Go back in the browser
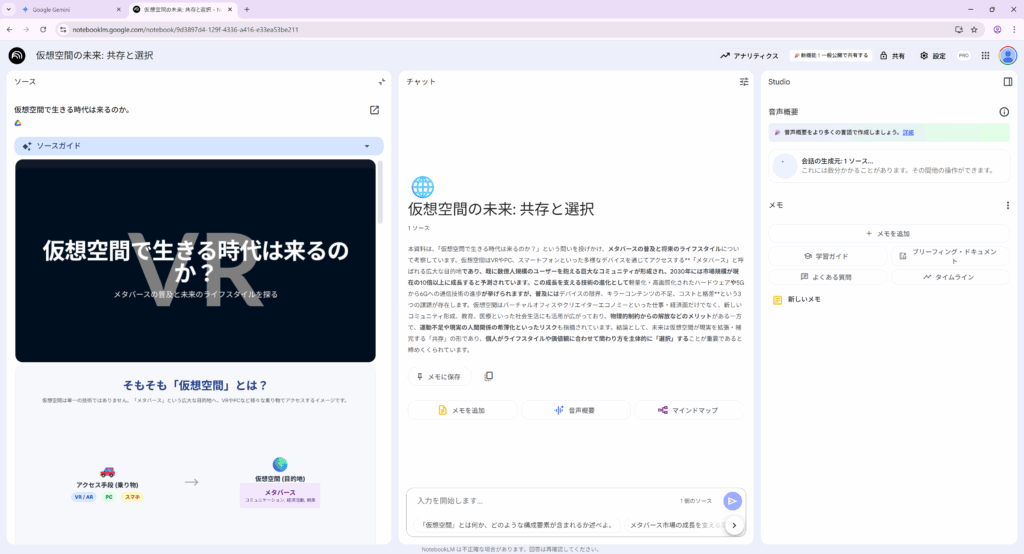The height and width of the screenshot is (554, 1024). tap(10, 29)
